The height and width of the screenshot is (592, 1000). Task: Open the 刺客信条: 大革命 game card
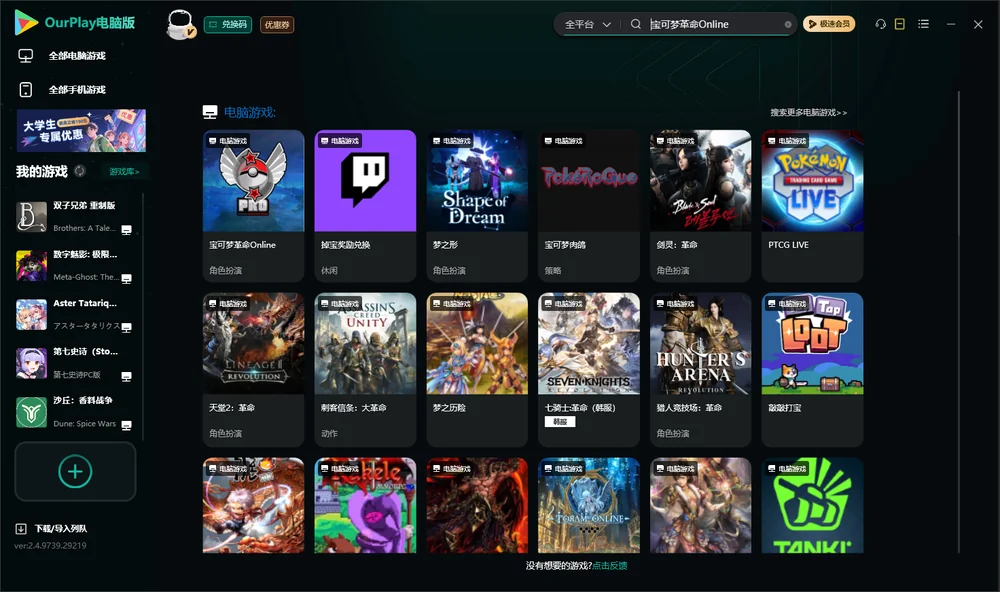tap(365, 369)
